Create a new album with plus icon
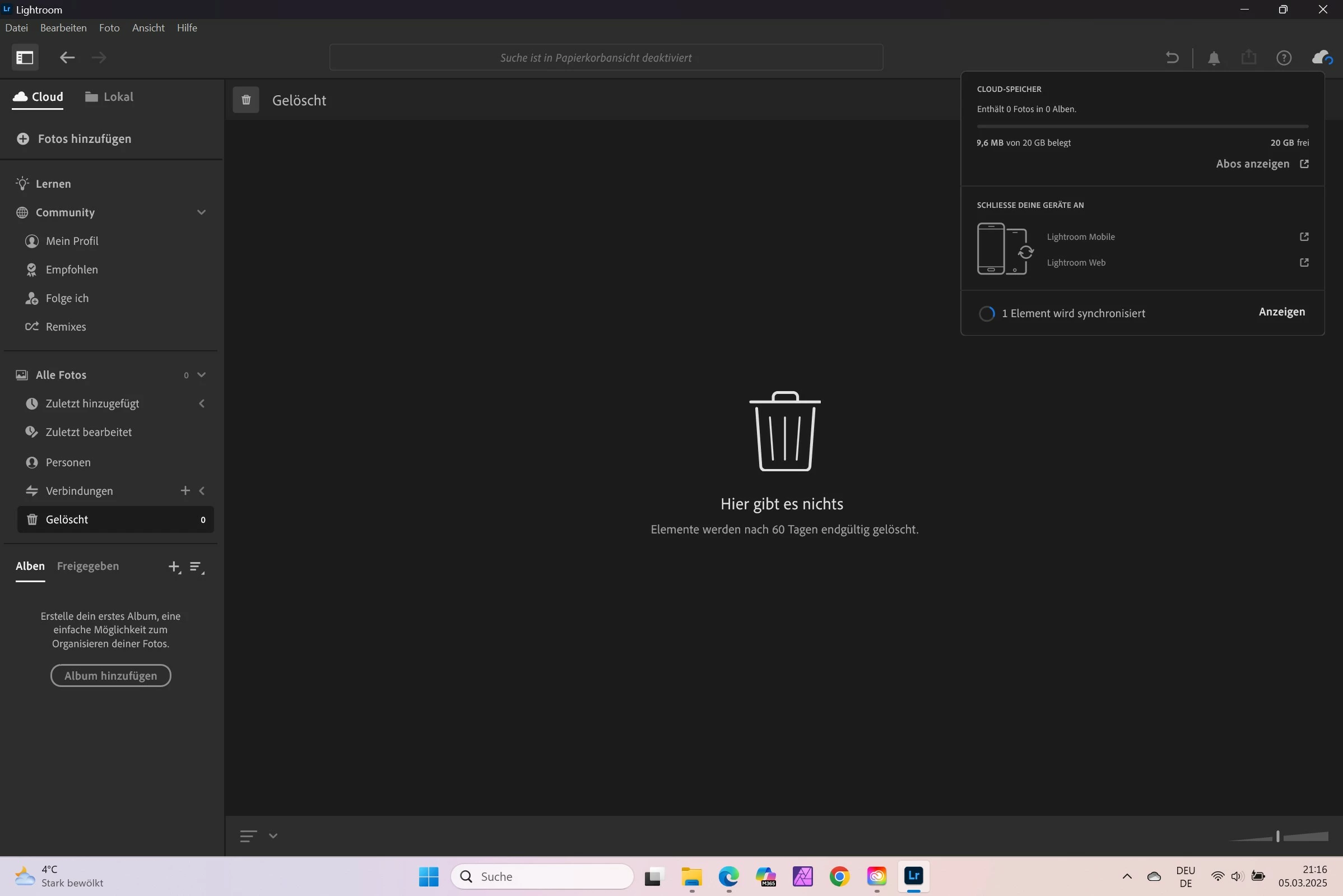The width and height of the screenshot is (1343, 896). click(174, 567)
